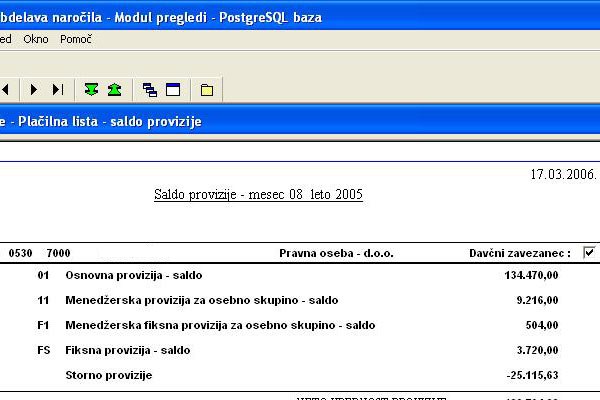Click the cascade windows icon
Image resolution: width=600 pixels, height=400 pixels.
point(150,90)
